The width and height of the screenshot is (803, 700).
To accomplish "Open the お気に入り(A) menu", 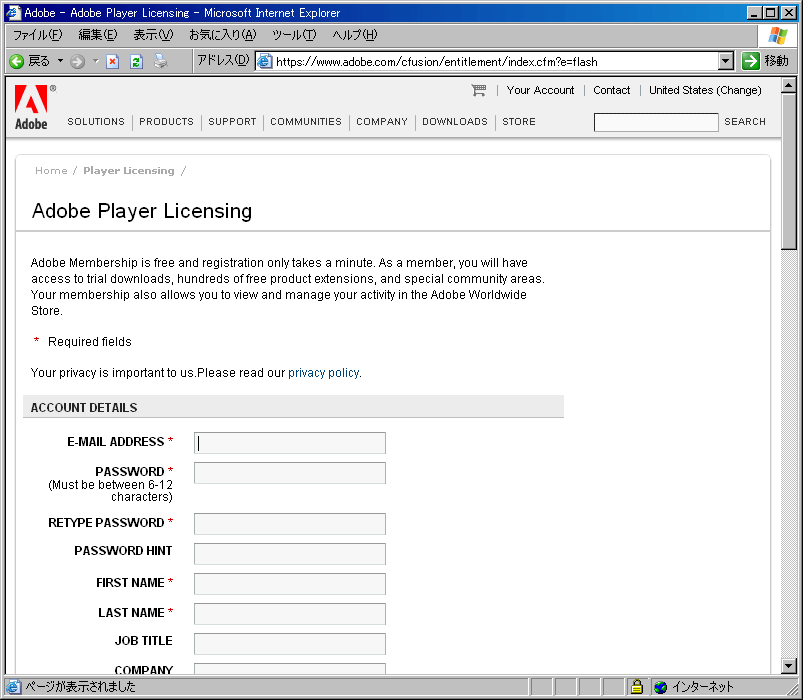I will pos(222,35).
